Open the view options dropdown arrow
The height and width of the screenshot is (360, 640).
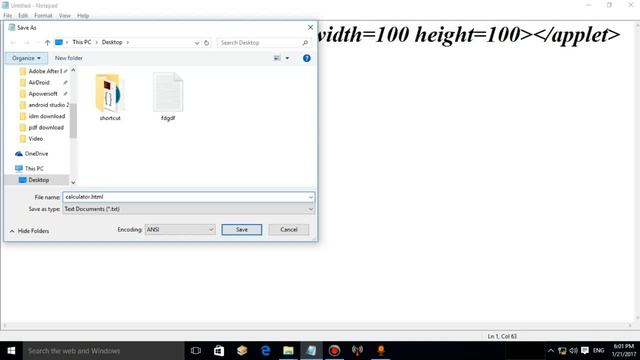tap(287, 58)
